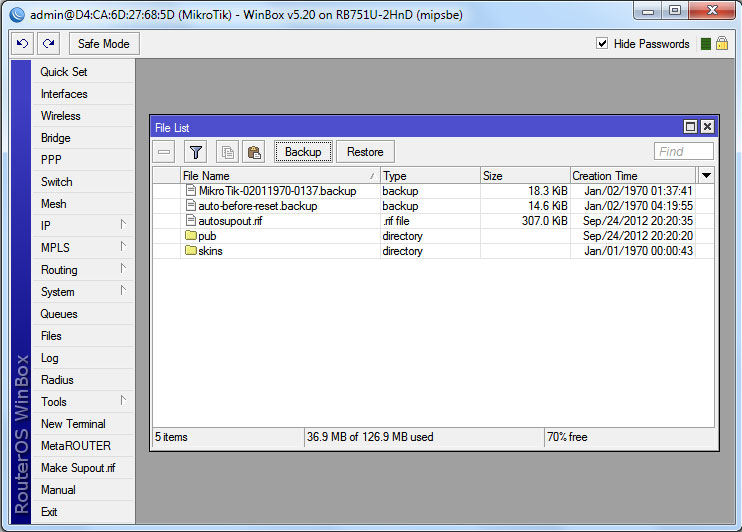This screenshot has width=742, height=532.
Task: Open New Terminal from sidebar
Action: [73, 424]
